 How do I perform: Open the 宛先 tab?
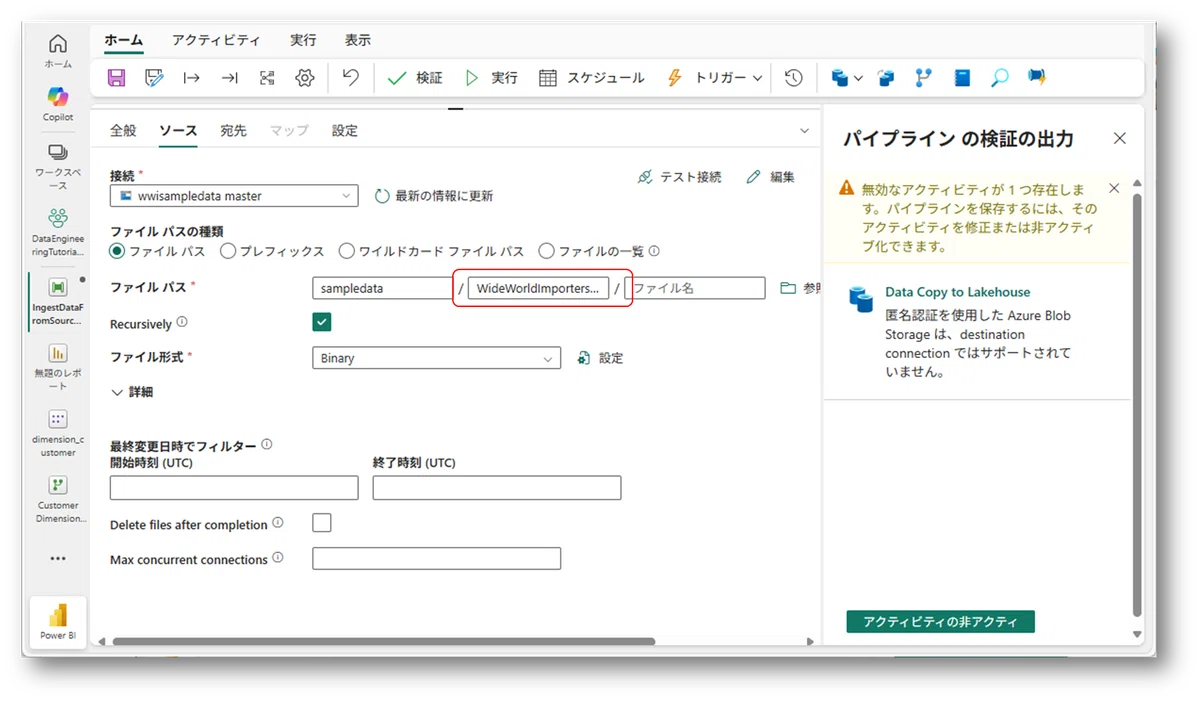pyautogui.click(x=233, y=130)
